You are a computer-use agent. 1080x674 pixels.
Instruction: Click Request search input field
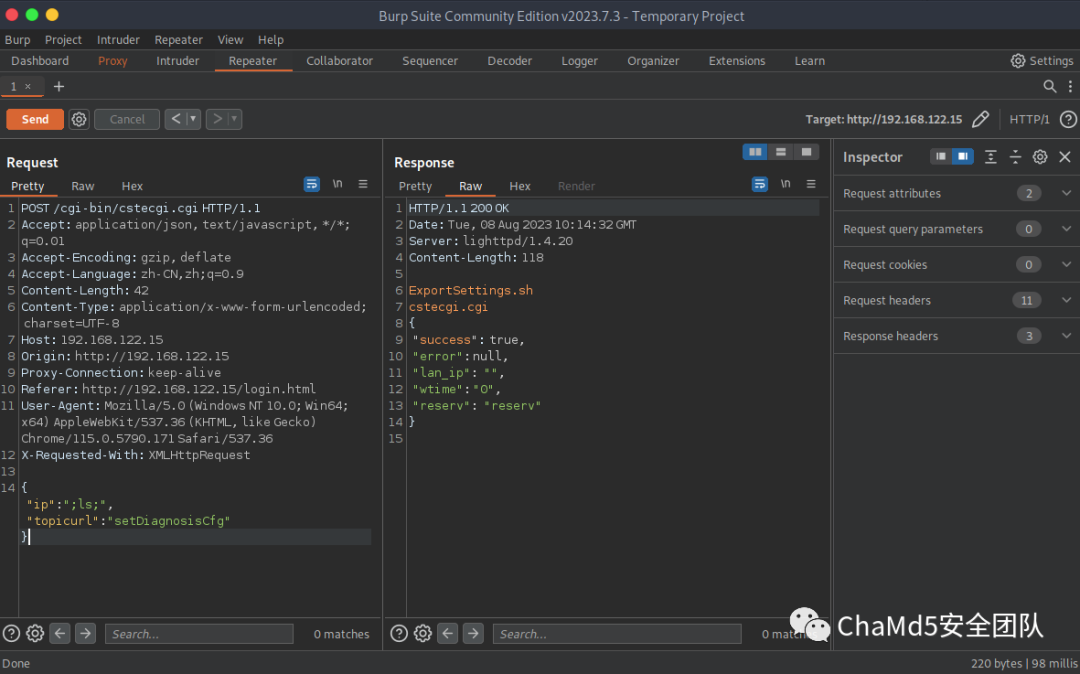[199, 634]
